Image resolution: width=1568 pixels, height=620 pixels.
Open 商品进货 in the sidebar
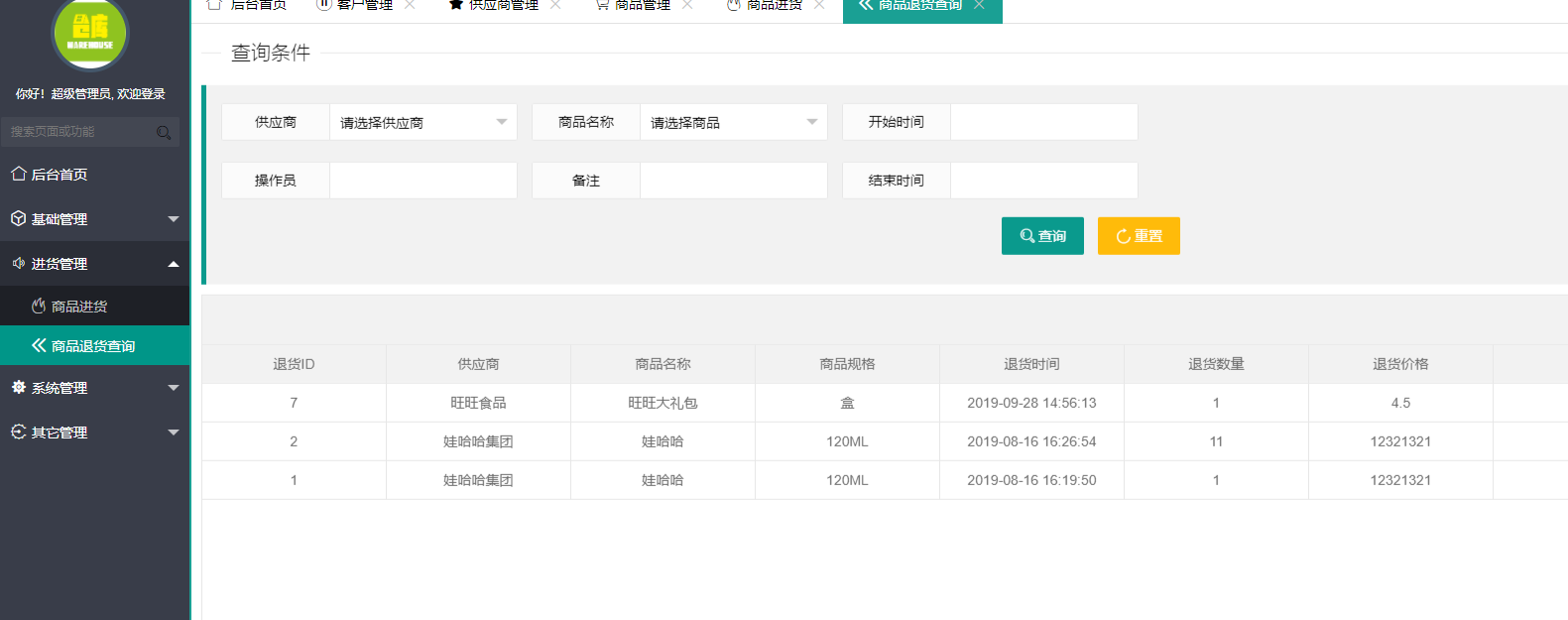(94, 306)
